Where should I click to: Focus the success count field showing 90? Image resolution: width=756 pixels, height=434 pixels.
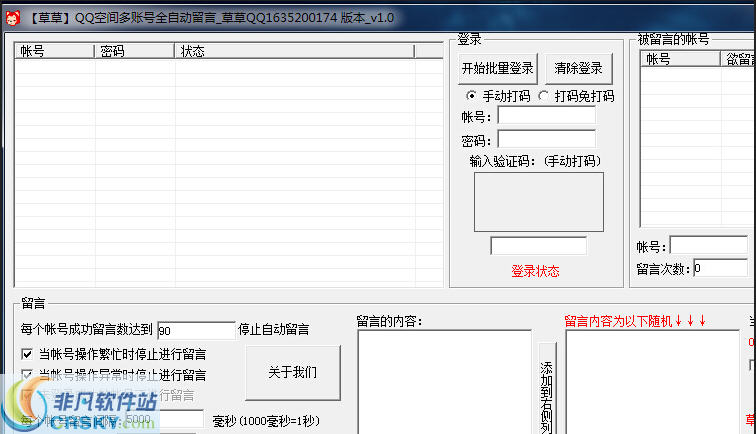coord(196,330)
